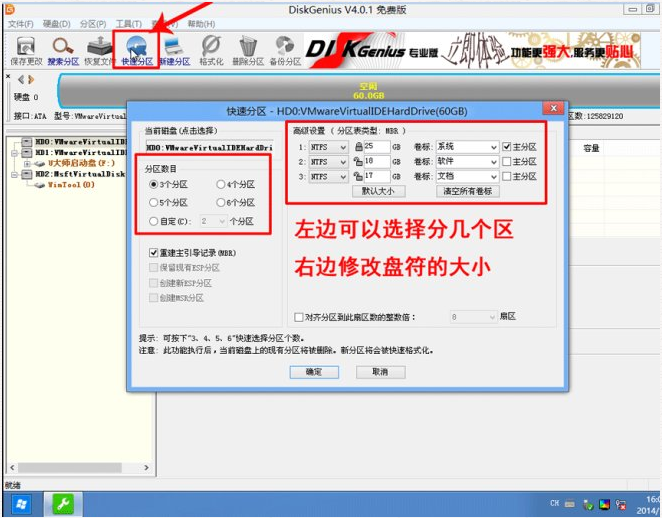
Task: Select HD0:VMwareVirtualIDE in the disk tree
Action: [80, 142]
